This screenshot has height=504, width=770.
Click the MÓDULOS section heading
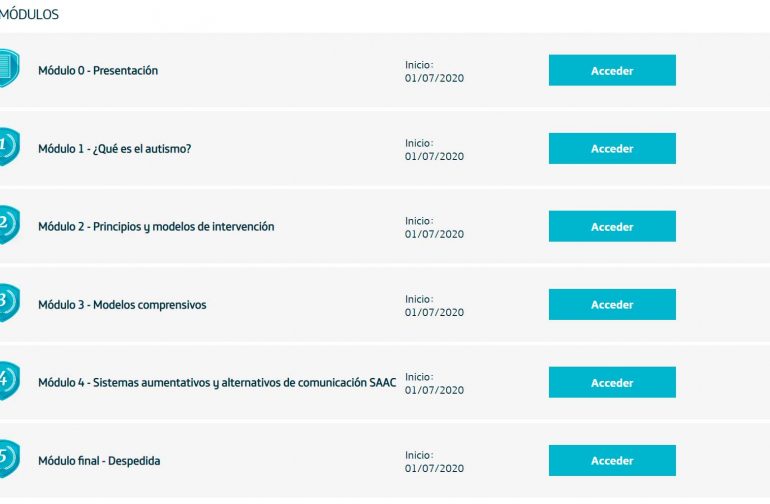(x=29, y=14)
